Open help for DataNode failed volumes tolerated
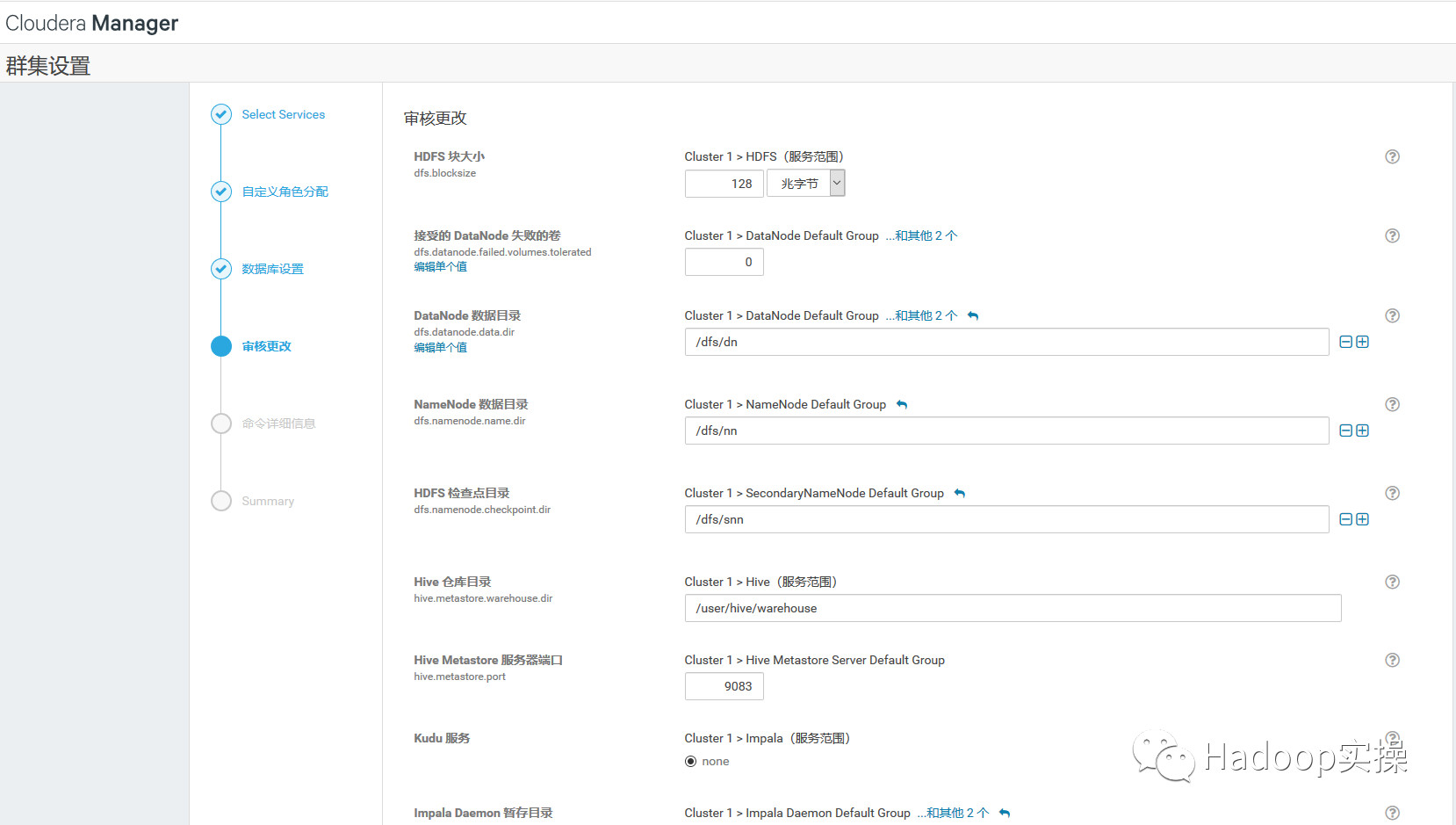This screenshot has width=1456, height=825. coord(1392,235)
